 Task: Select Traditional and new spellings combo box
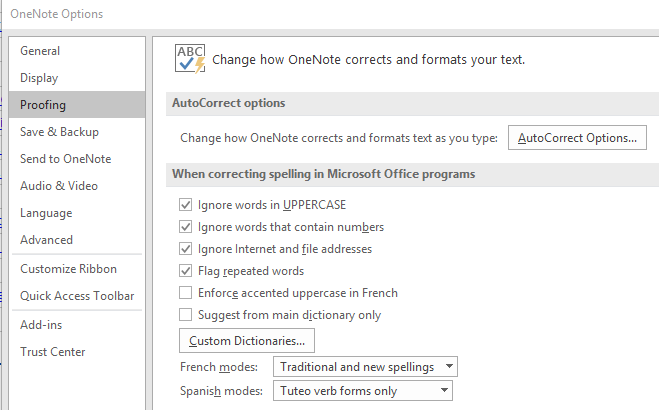(365, 367)
